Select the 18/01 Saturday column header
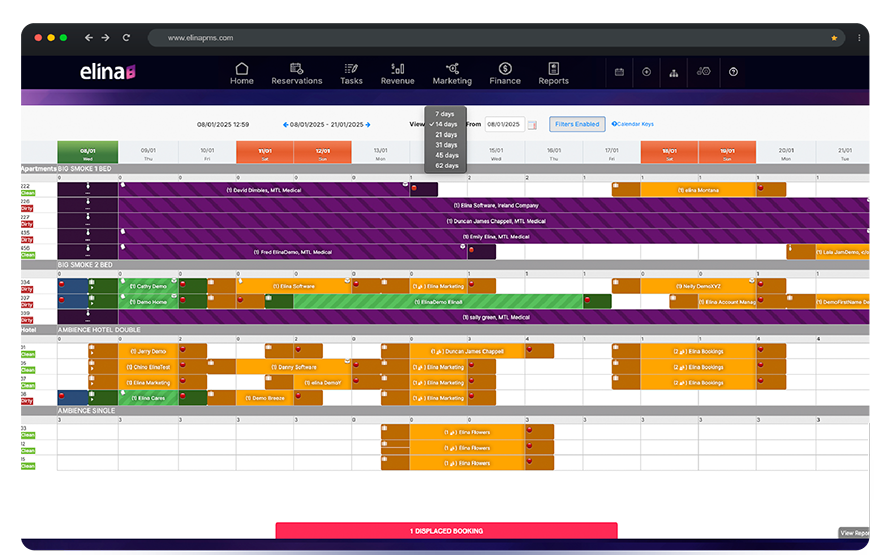 coord(670,152)
